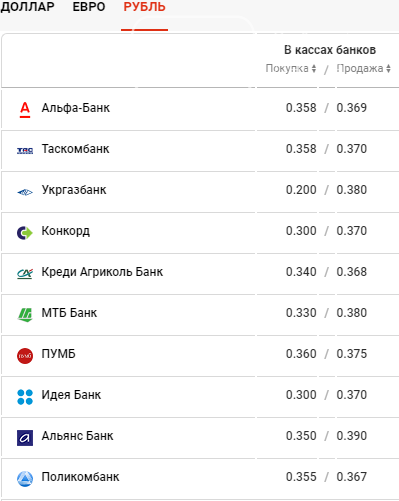Click the Конкорд bank logo icon

pyautogui.click(x=25, y=233)
